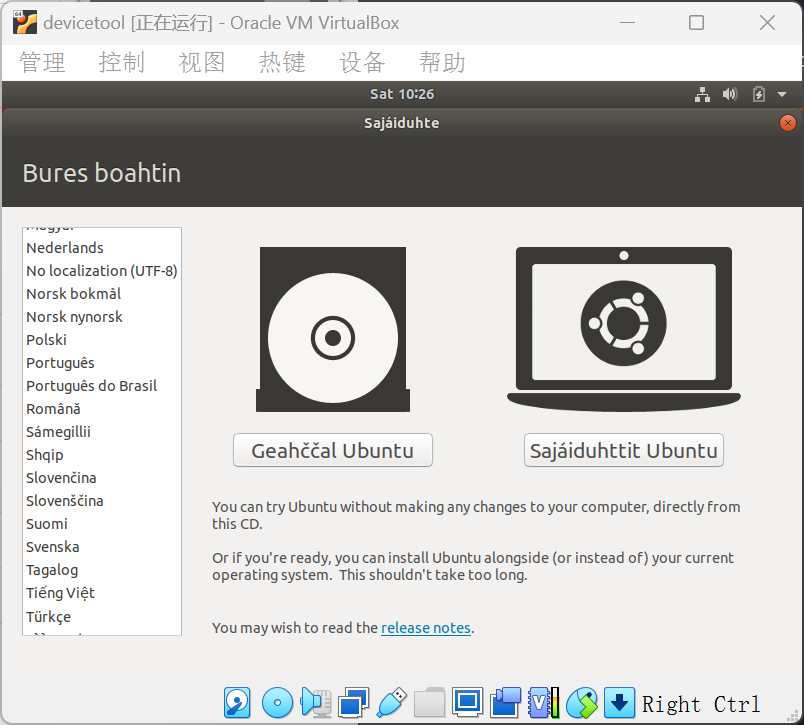804x725 pixels.
Task: Select Türkçe in the language list
Action: (102, 617)
